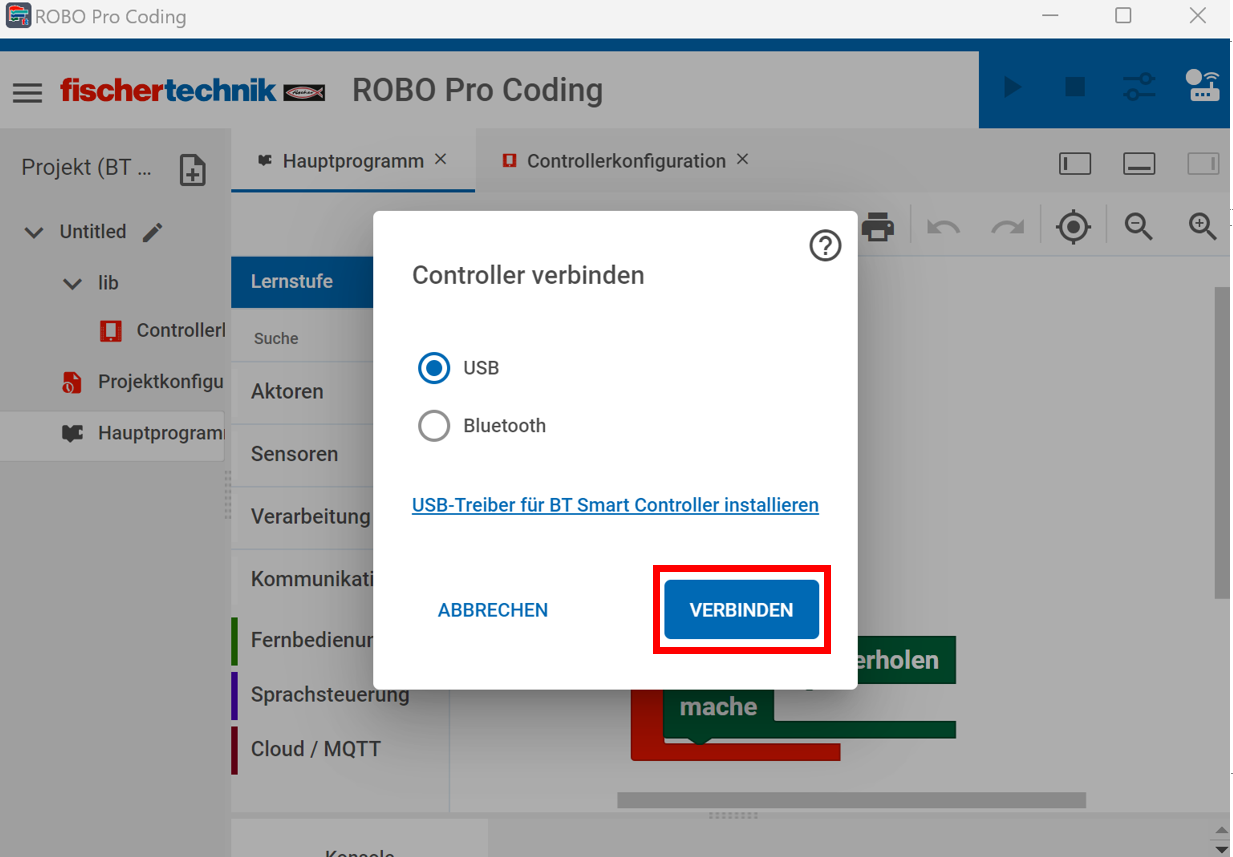The height and width of the screenshot is (857, 1233).
Task: Click the vertical workspace scrollbar
Action: pyautogui.click(x=1222, y=442)
